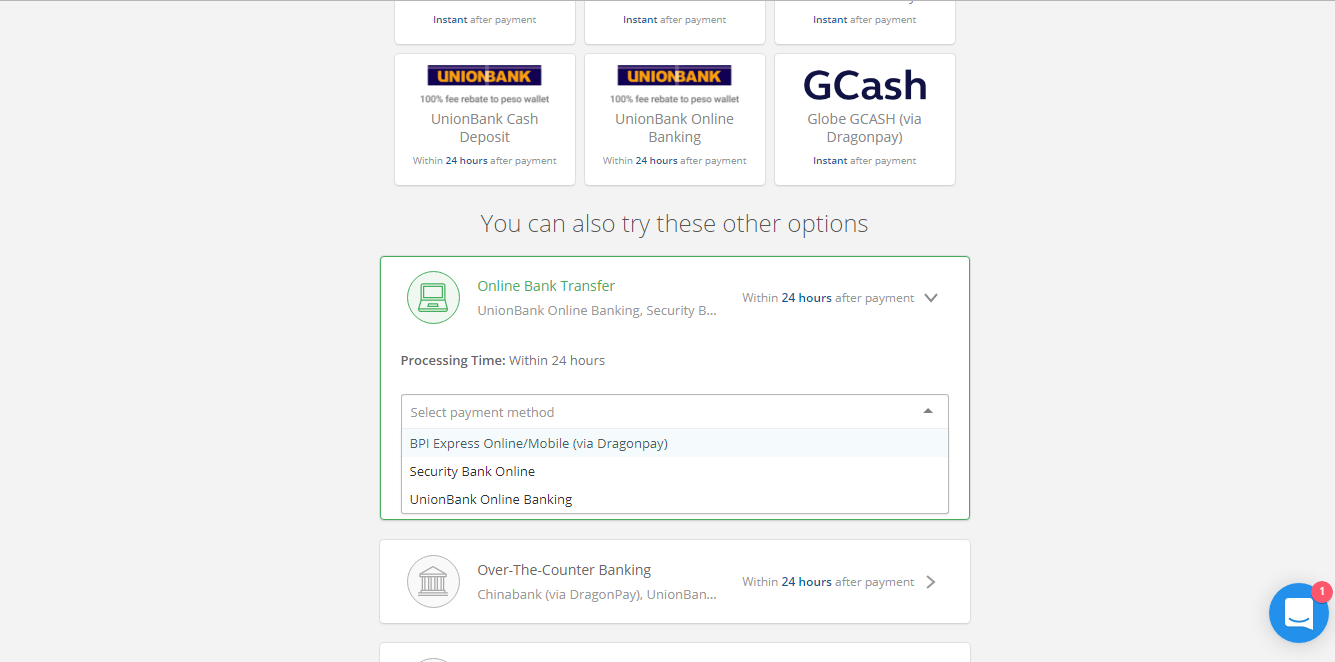
Task: Click the Select payment method field
Action: click(x=660, y=412)
